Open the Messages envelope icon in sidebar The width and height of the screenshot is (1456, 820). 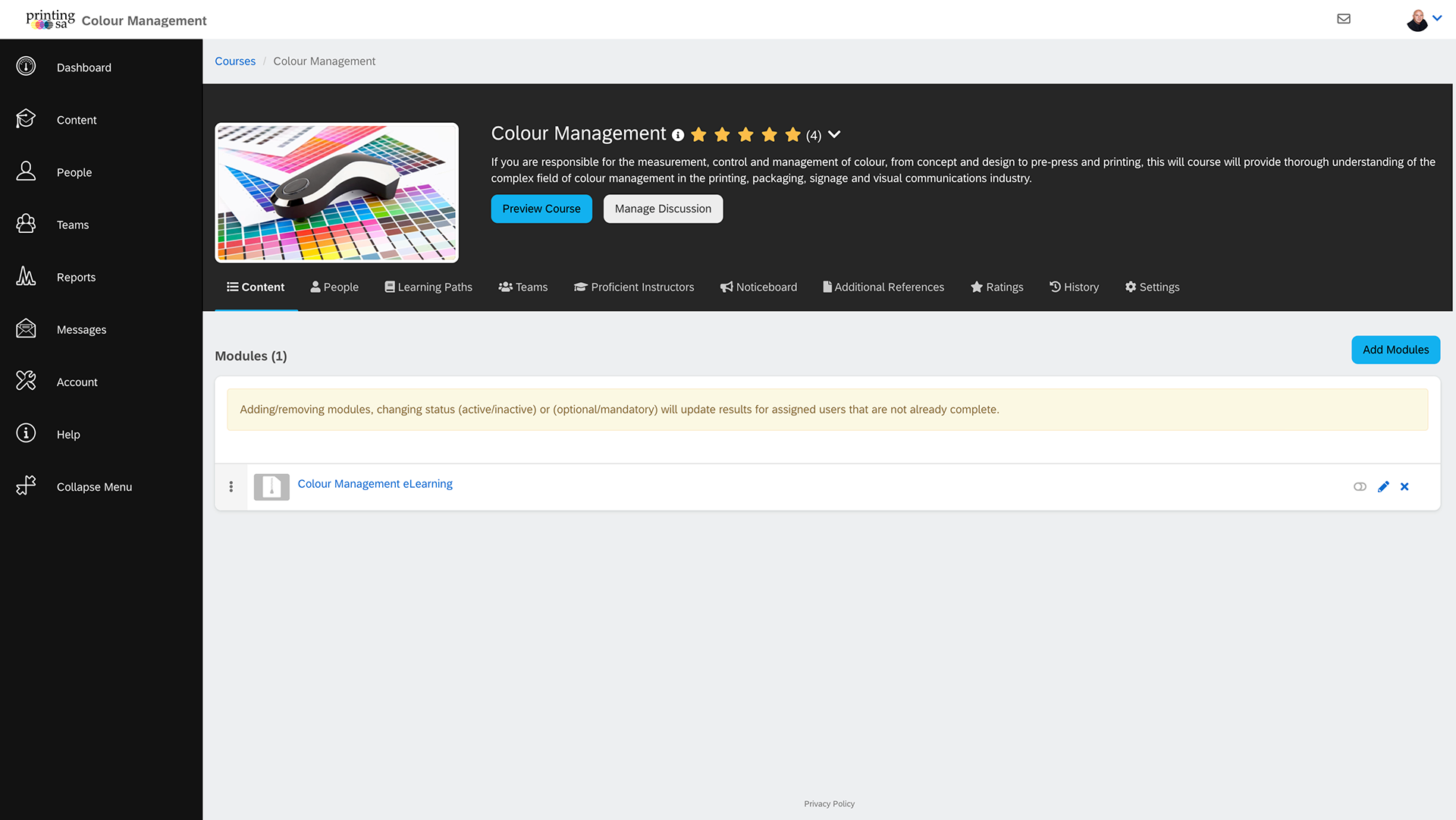click(26, 328)
